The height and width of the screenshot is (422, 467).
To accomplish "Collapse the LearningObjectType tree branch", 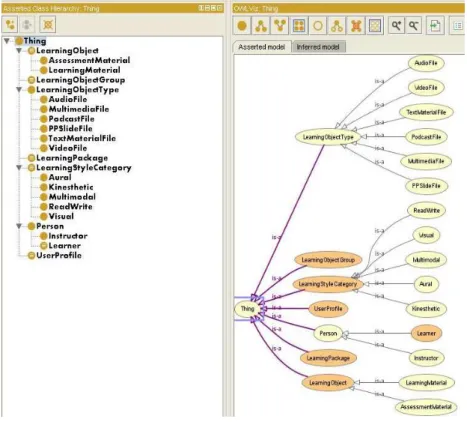I will tap(19, 90).
